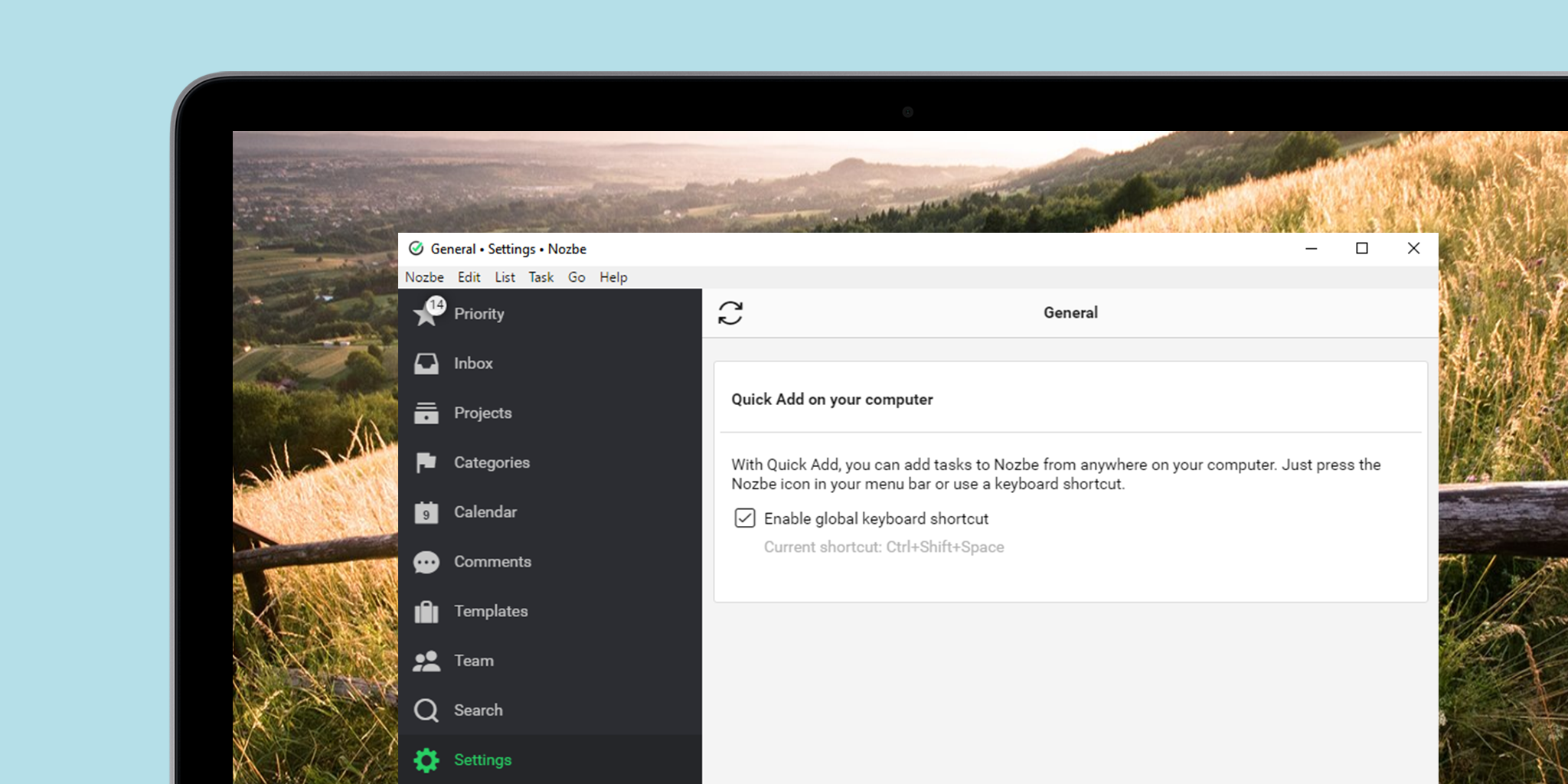Click Current shortcut: Ctrl+Shift+Space text
Image resolution: width=1568 pixels, height=784 pixels.
click(x=884, y=547)
